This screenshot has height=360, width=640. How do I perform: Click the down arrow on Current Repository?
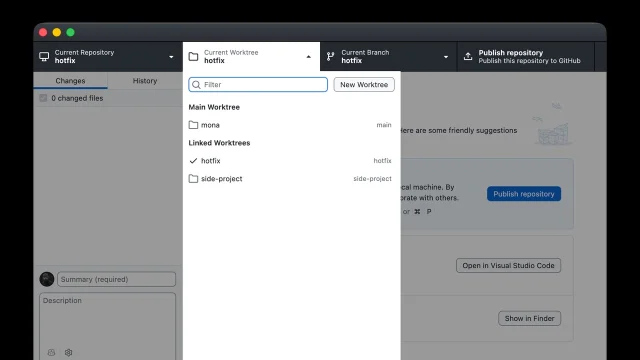171,57
